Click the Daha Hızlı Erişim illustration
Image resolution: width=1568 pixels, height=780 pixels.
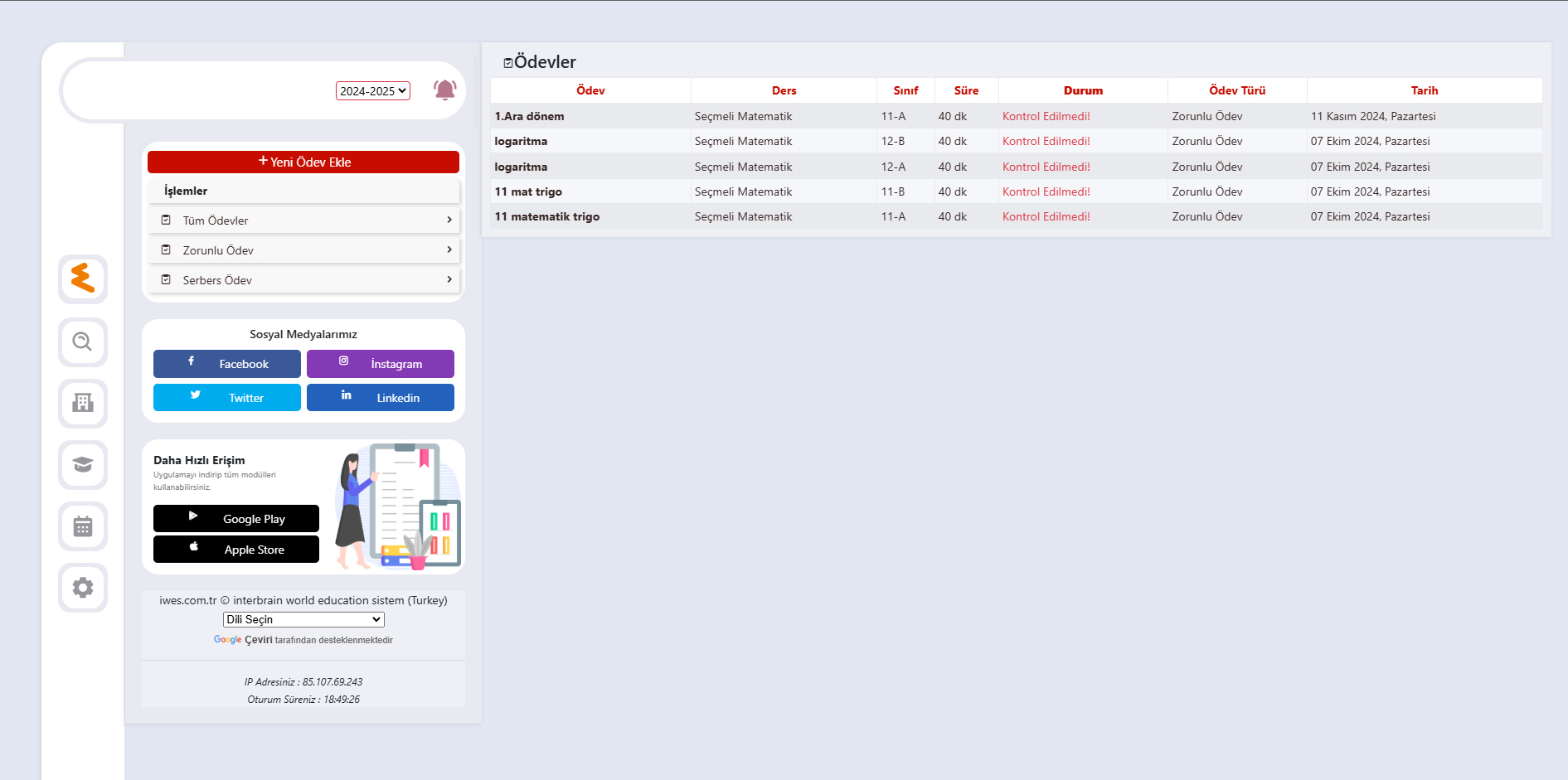click(x=397, y=506)
